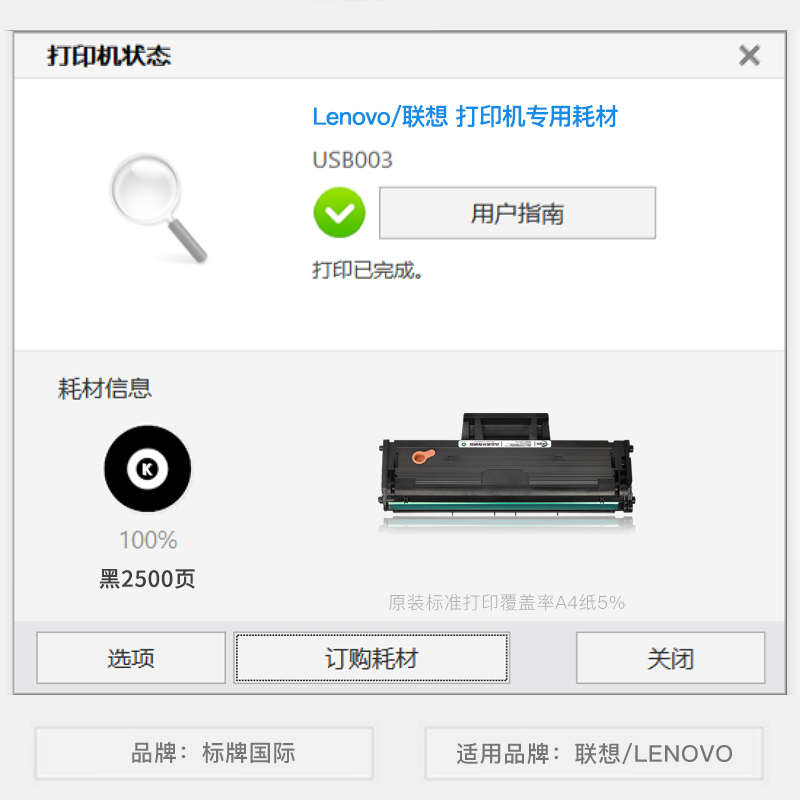Close the 打印机状态 dialog with X
This screenshot has width=800, height=800.
tap(749, 56)
